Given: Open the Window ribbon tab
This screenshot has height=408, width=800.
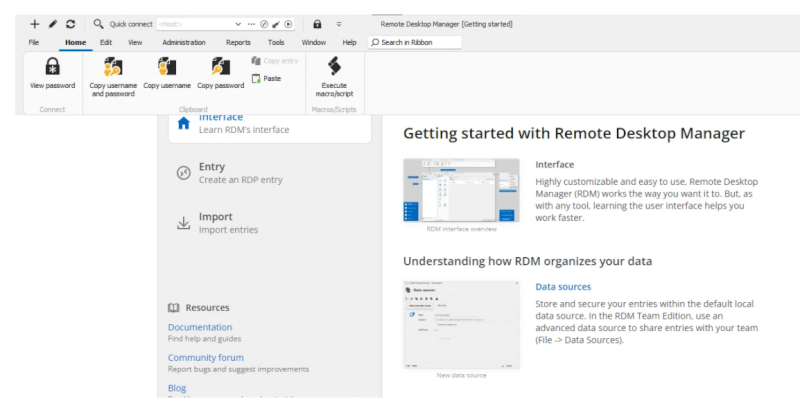Looking at the screenshot, I should tap(314, 42).
